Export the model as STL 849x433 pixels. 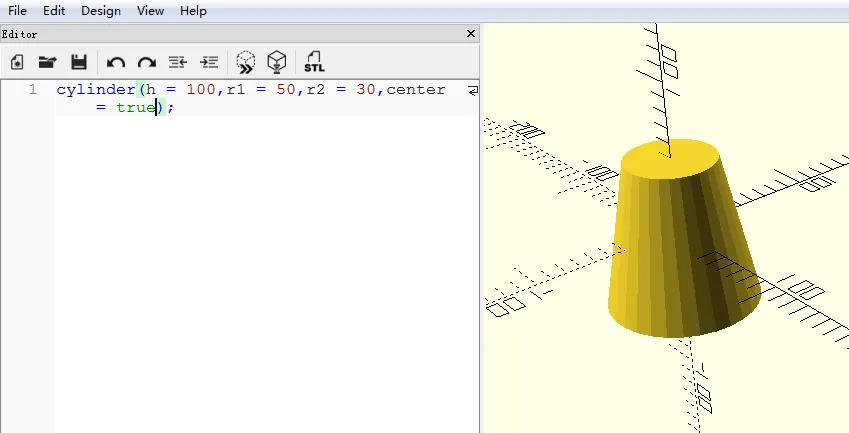click(x=314, y=62)
